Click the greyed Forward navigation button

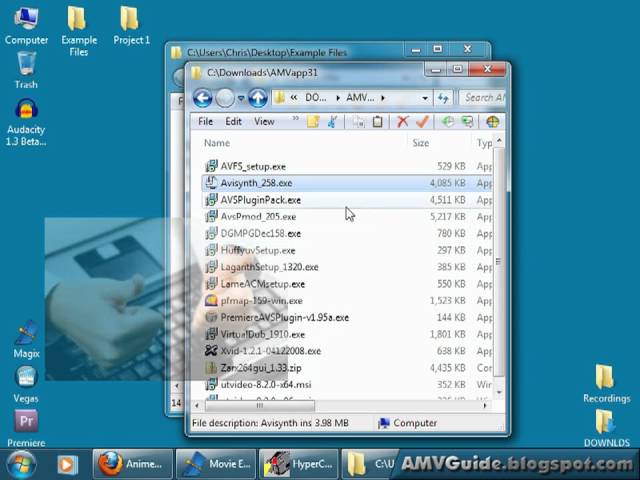point(224,98)
